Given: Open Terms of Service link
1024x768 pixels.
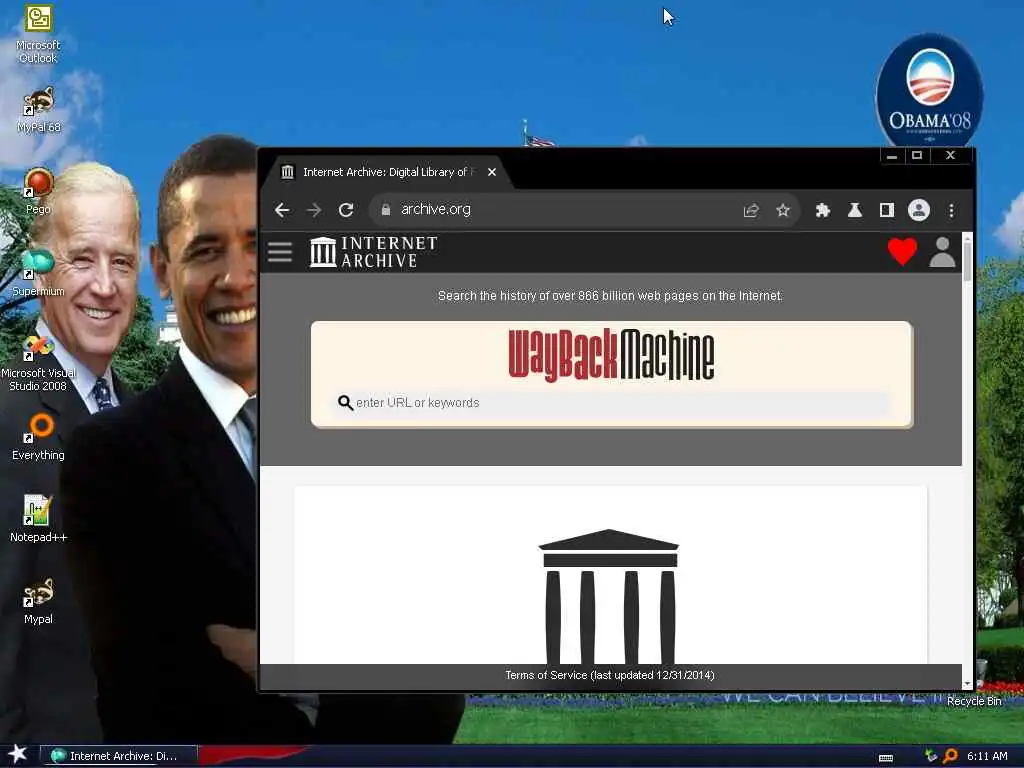Looking at the screenshot, I should [x=609, y=675].
